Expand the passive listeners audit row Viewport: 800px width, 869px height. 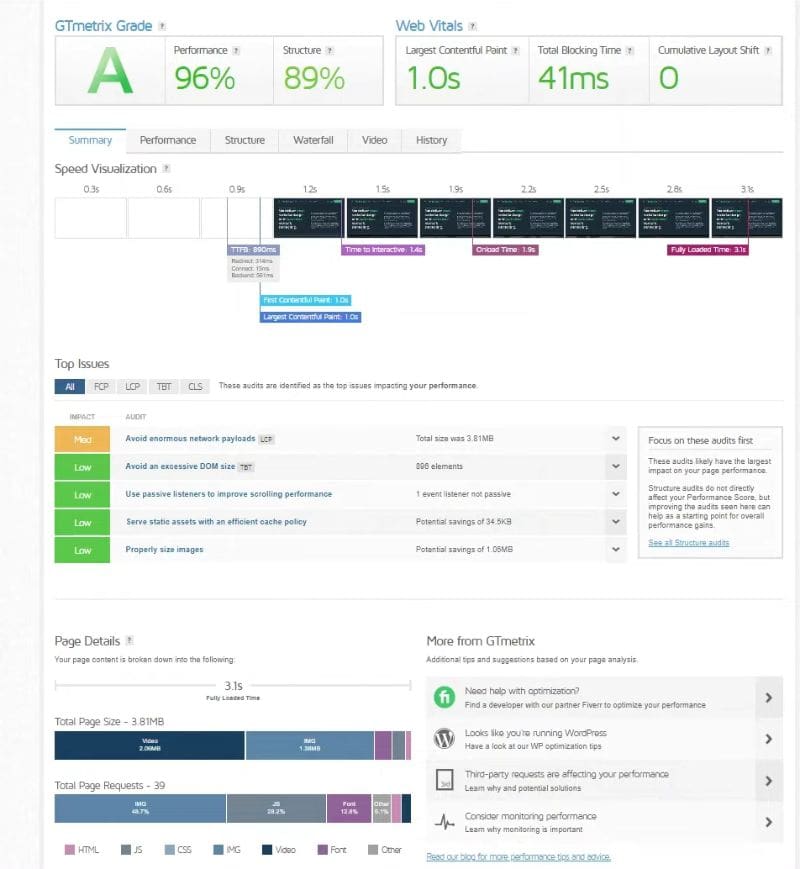coord(615,494)
